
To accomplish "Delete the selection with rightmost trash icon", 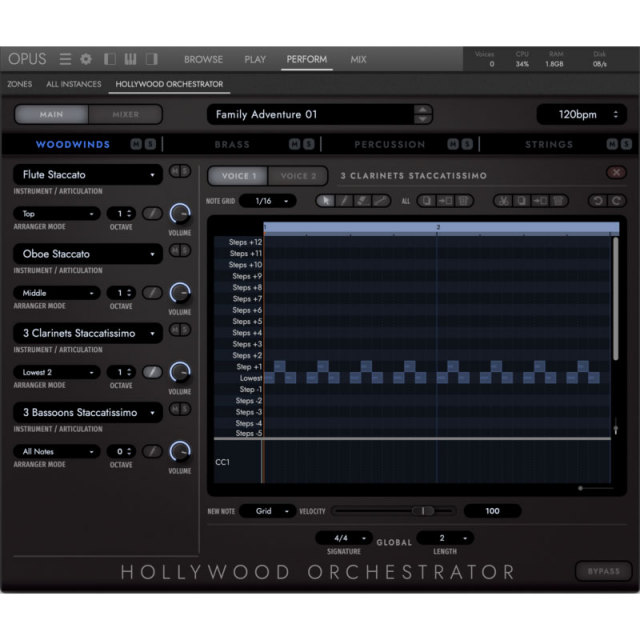I will tap(558, 201).
